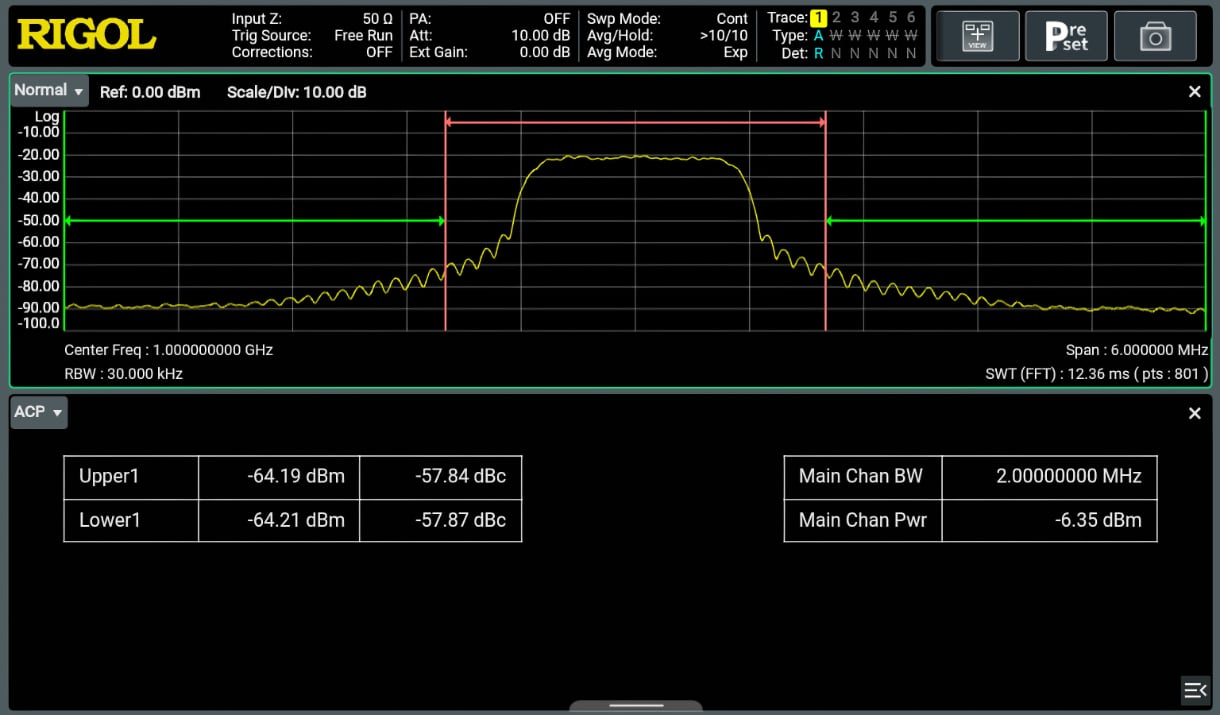Click Ref: 0.00 dBm level
This screenshot has height=715, width=1220.
point(150,92)
